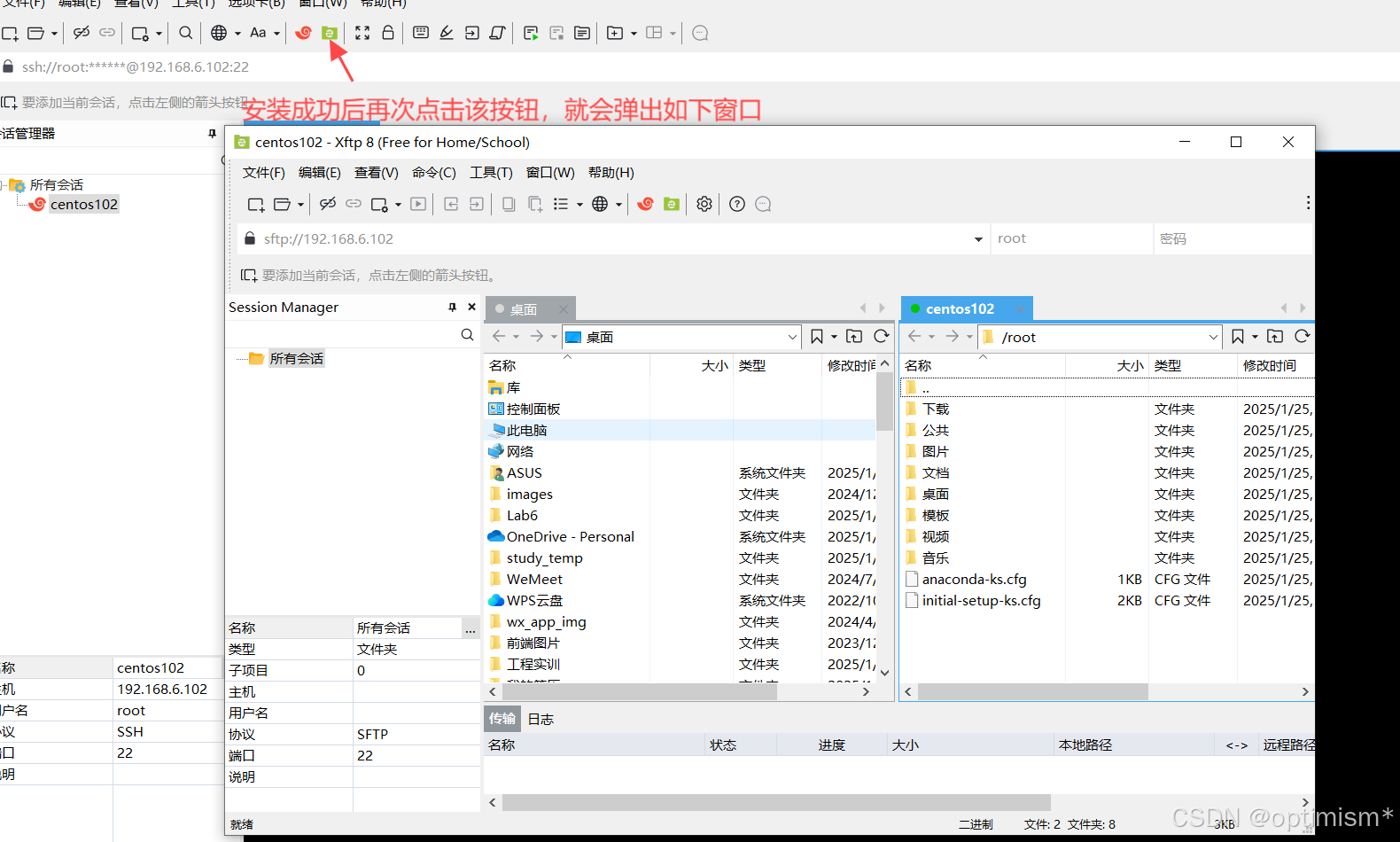The image size is (1400, 842).
Task: Select anaconda-ks.cfg in remote pane
Action: tap(974, 579)
